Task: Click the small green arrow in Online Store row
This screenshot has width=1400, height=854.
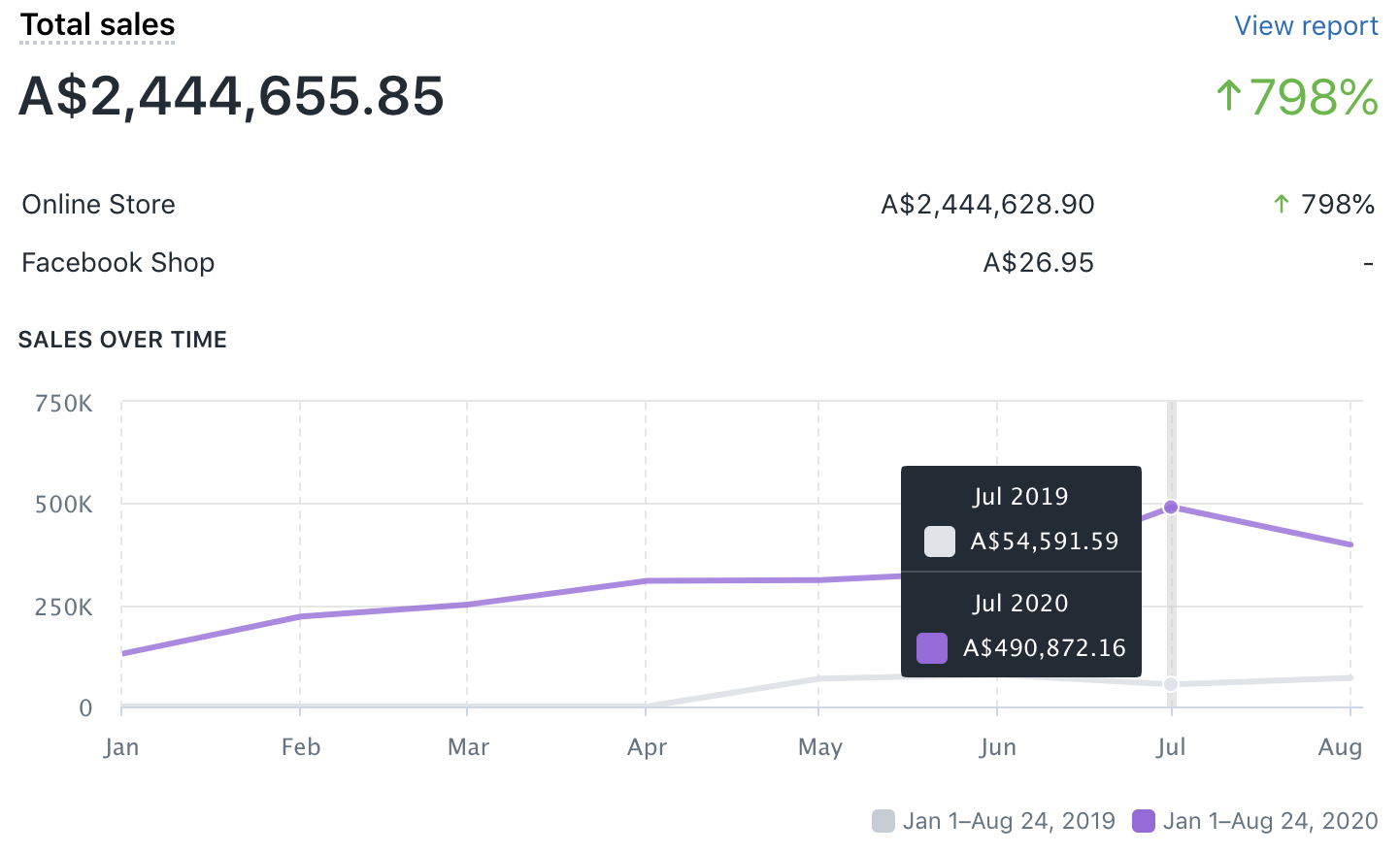Action: coord(1282,204)
